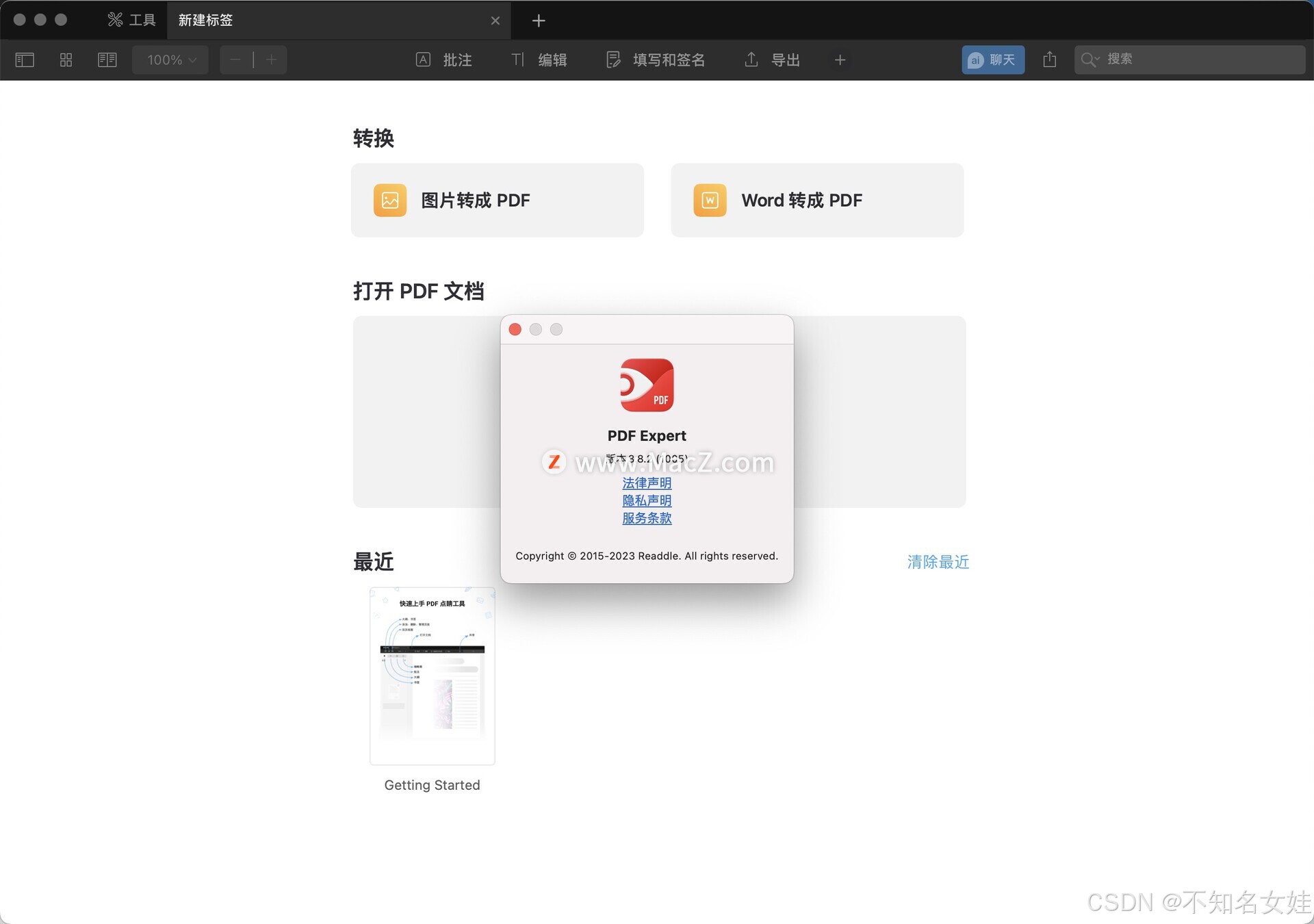Open the 100% zoom level dropdown
Screen dimensions: 1314x924
pyautogui.click(x=170, y=60)
